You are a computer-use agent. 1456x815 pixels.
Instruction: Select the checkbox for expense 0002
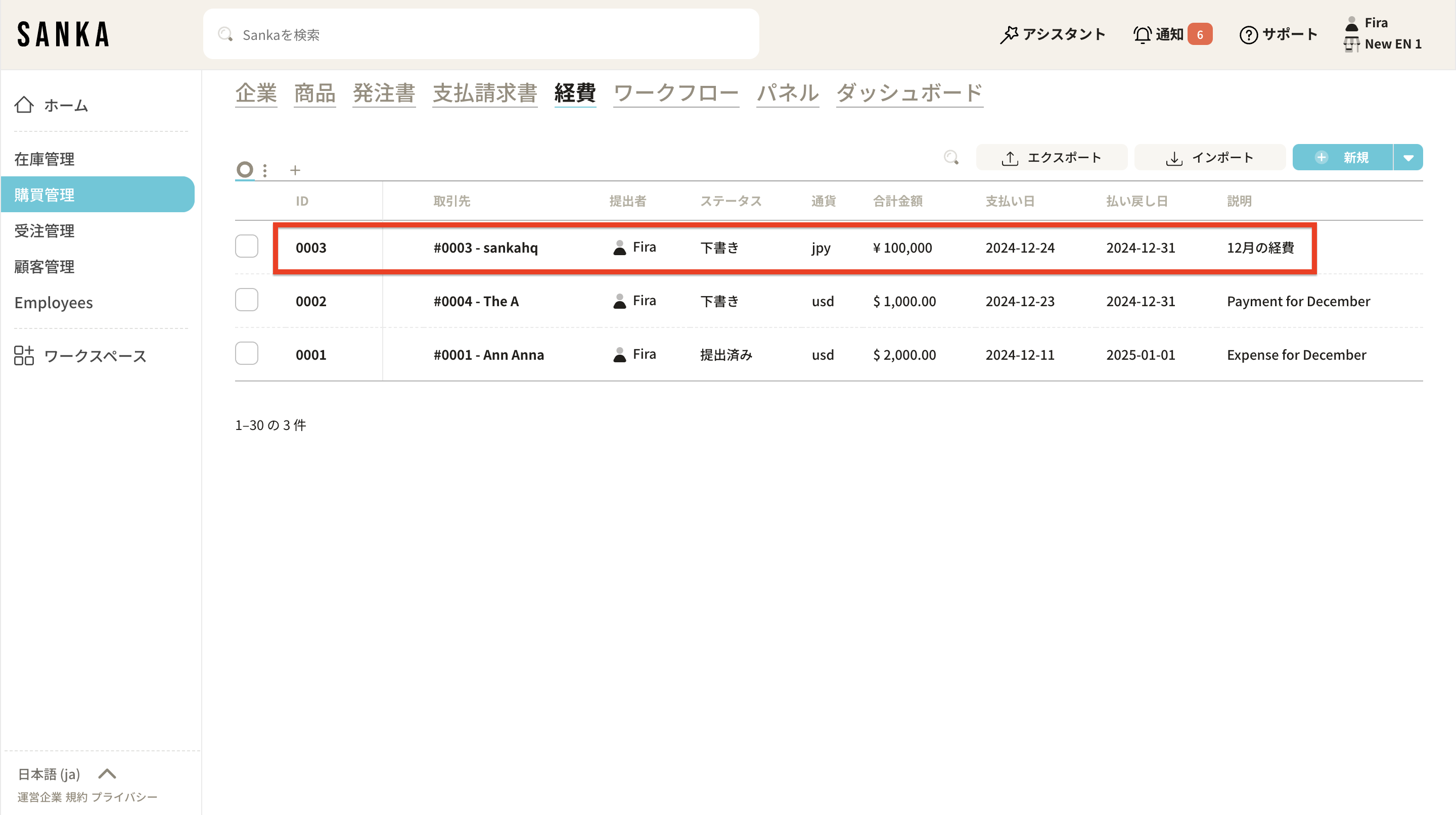click(246, 301)
